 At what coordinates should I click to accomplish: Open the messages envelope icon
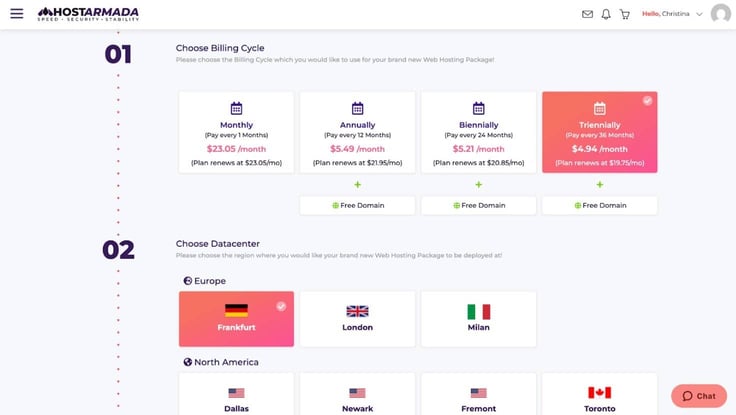[x=587, y=14]
